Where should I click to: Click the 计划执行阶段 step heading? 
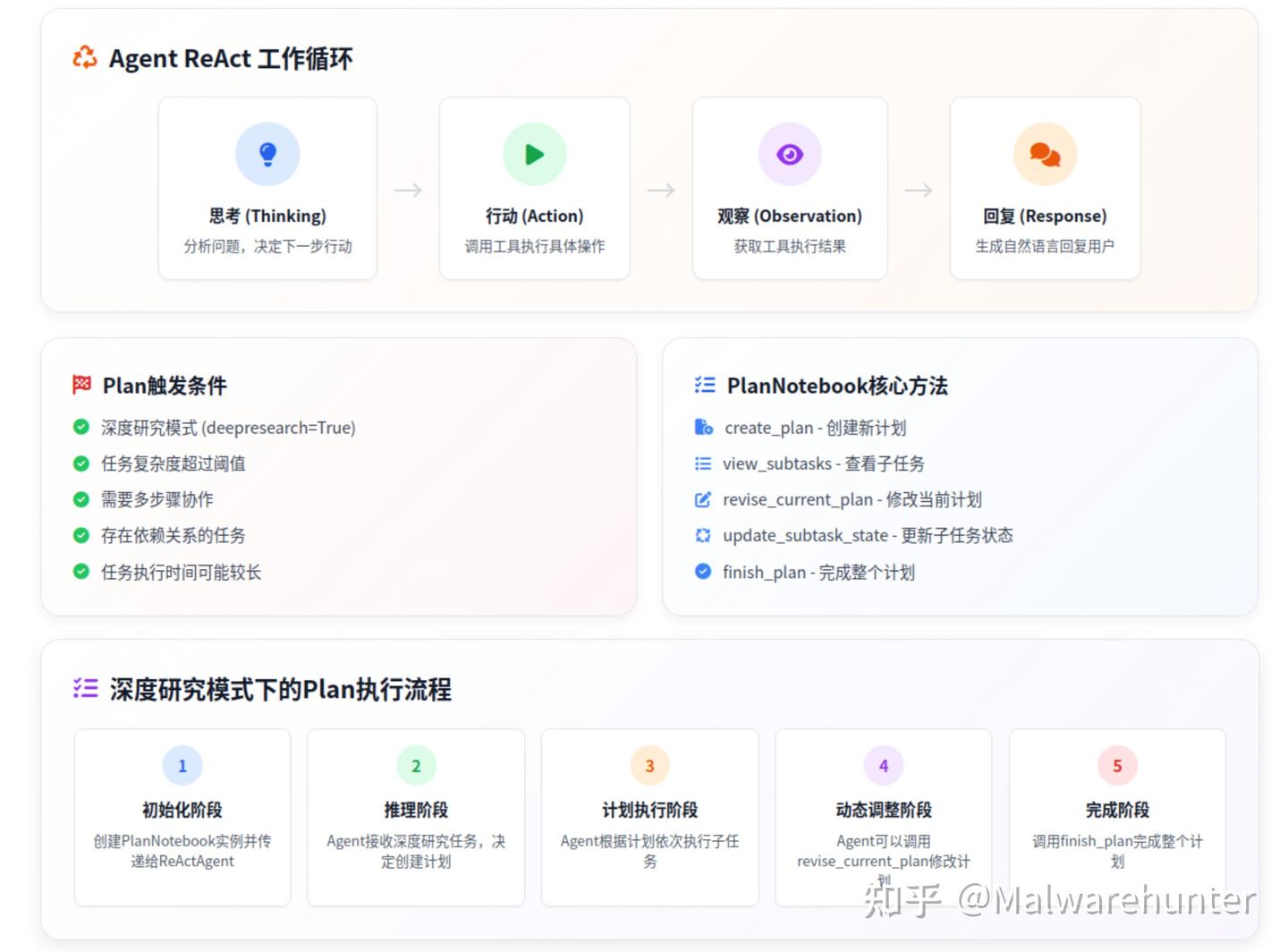click(x=650, y=810)
